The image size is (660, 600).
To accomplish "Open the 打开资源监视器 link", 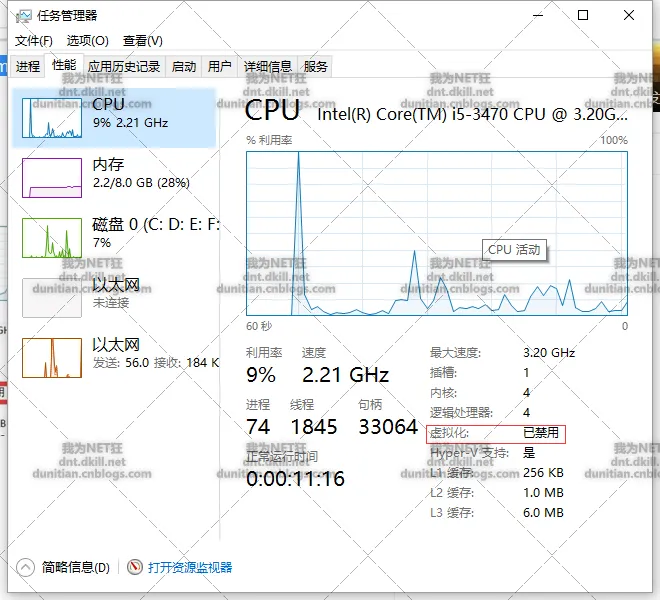I will click(x=190, y=567).
